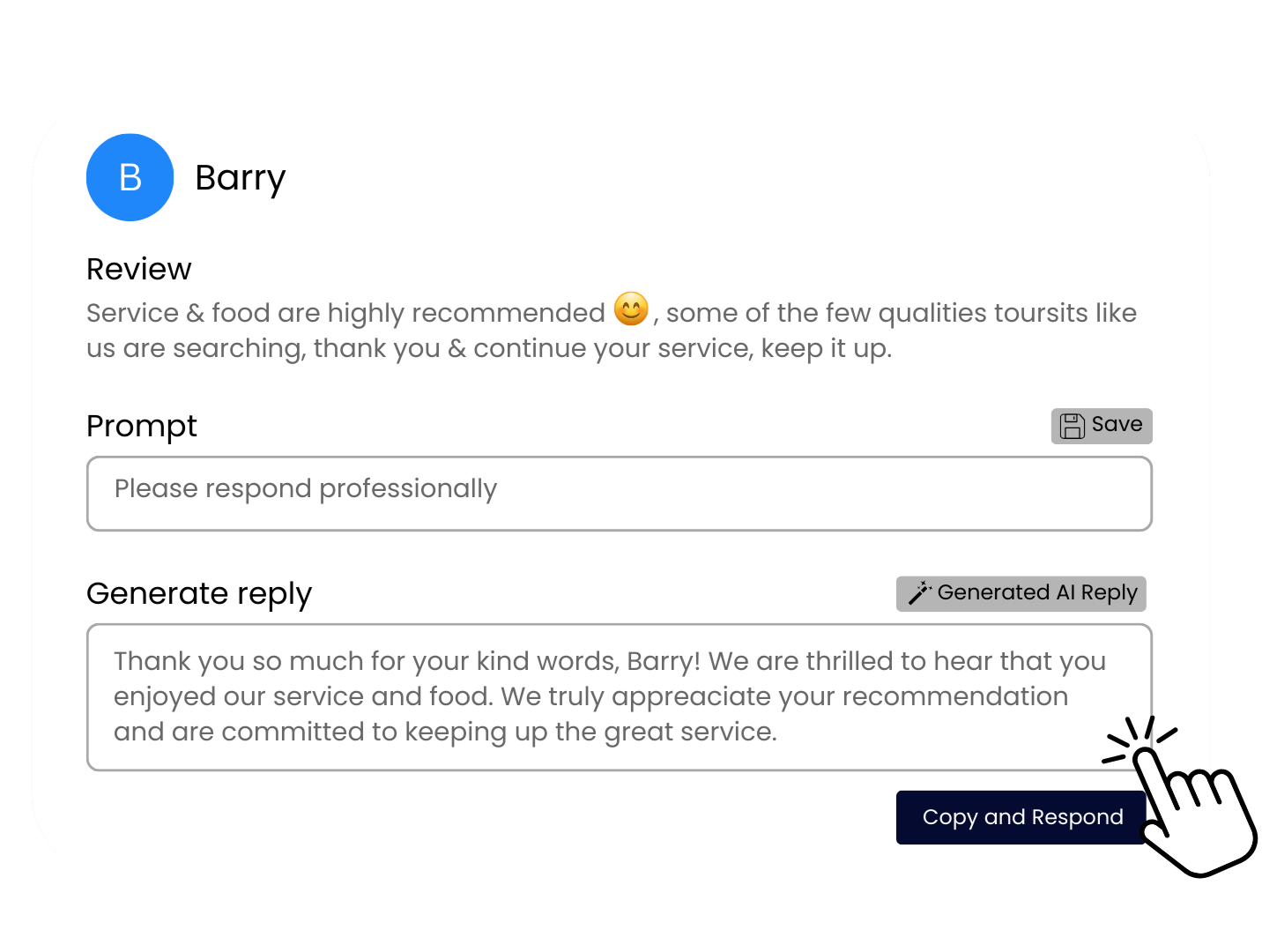Save the prompt with the Save button
1277x952 pixels.
click(1102, 426)
